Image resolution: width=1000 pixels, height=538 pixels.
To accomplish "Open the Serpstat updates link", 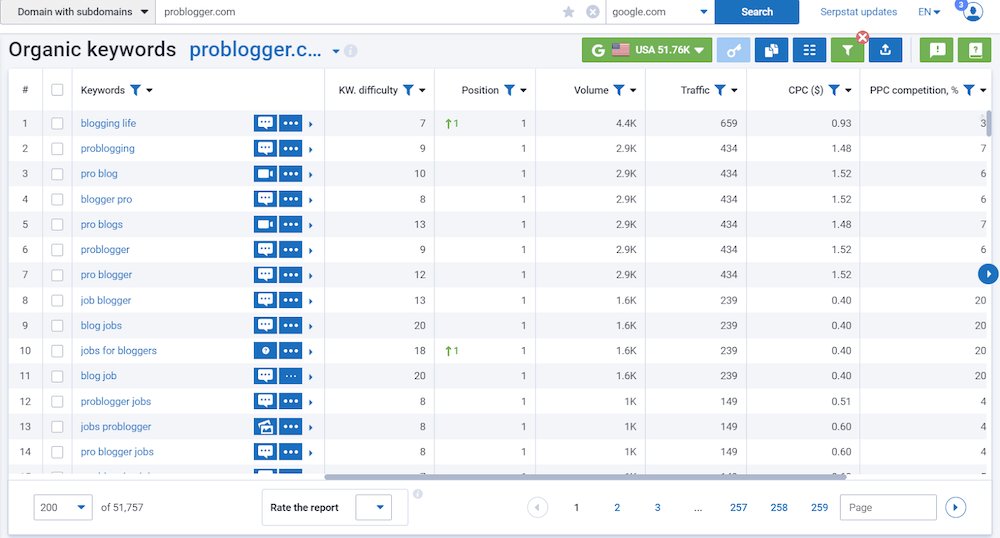I will point(858,12).
